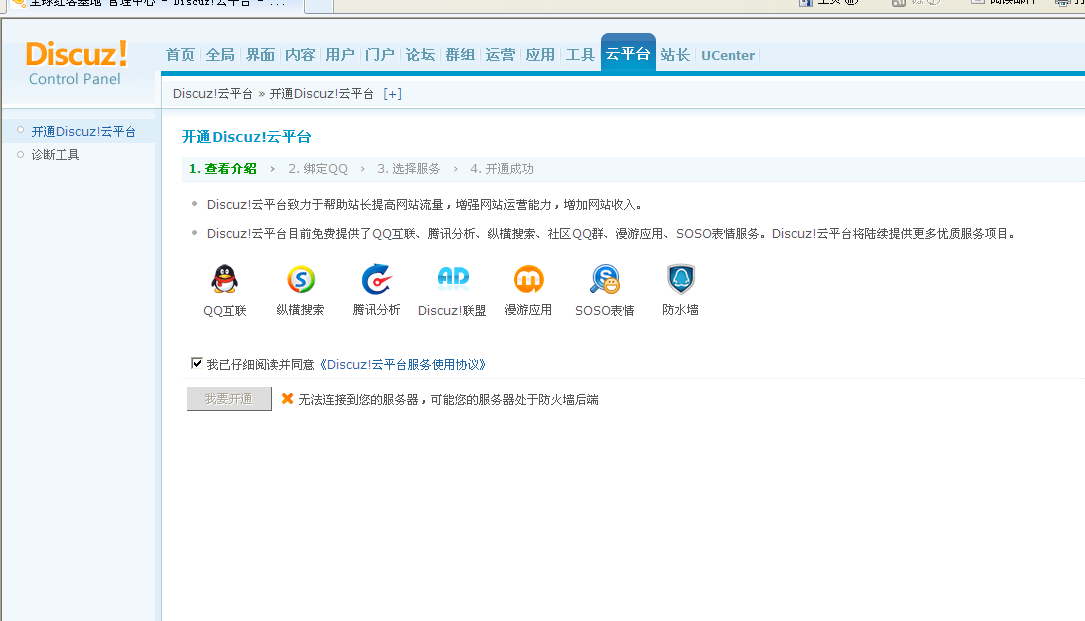The image size is (1085, 621).
Task: Open the 内容 menu
Action: pyautogui.click(x=300, y=55)
